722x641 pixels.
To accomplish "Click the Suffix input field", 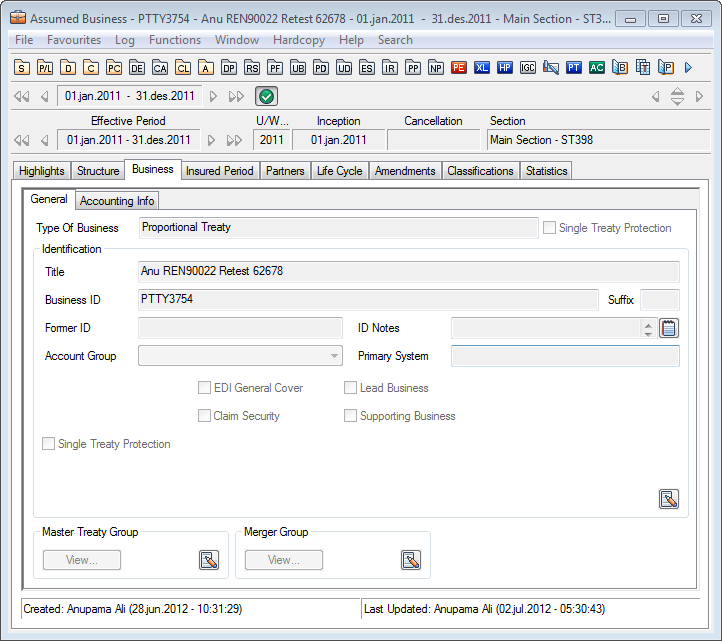I will pyautogui.click(x=659, y=300).
